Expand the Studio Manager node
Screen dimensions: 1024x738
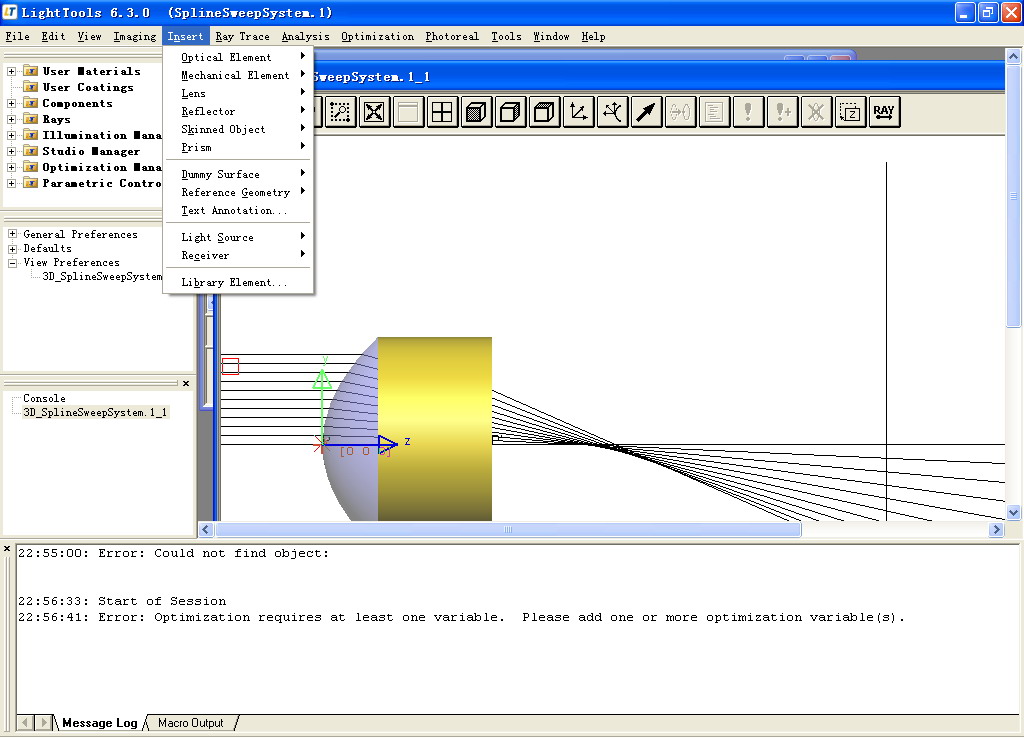click(x=12, y=151)
